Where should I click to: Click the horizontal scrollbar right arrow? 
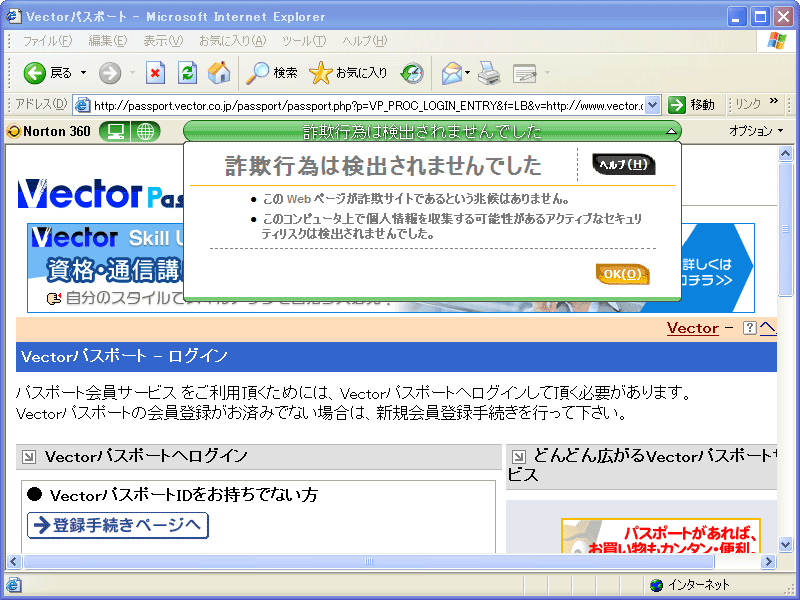point(768,562)
